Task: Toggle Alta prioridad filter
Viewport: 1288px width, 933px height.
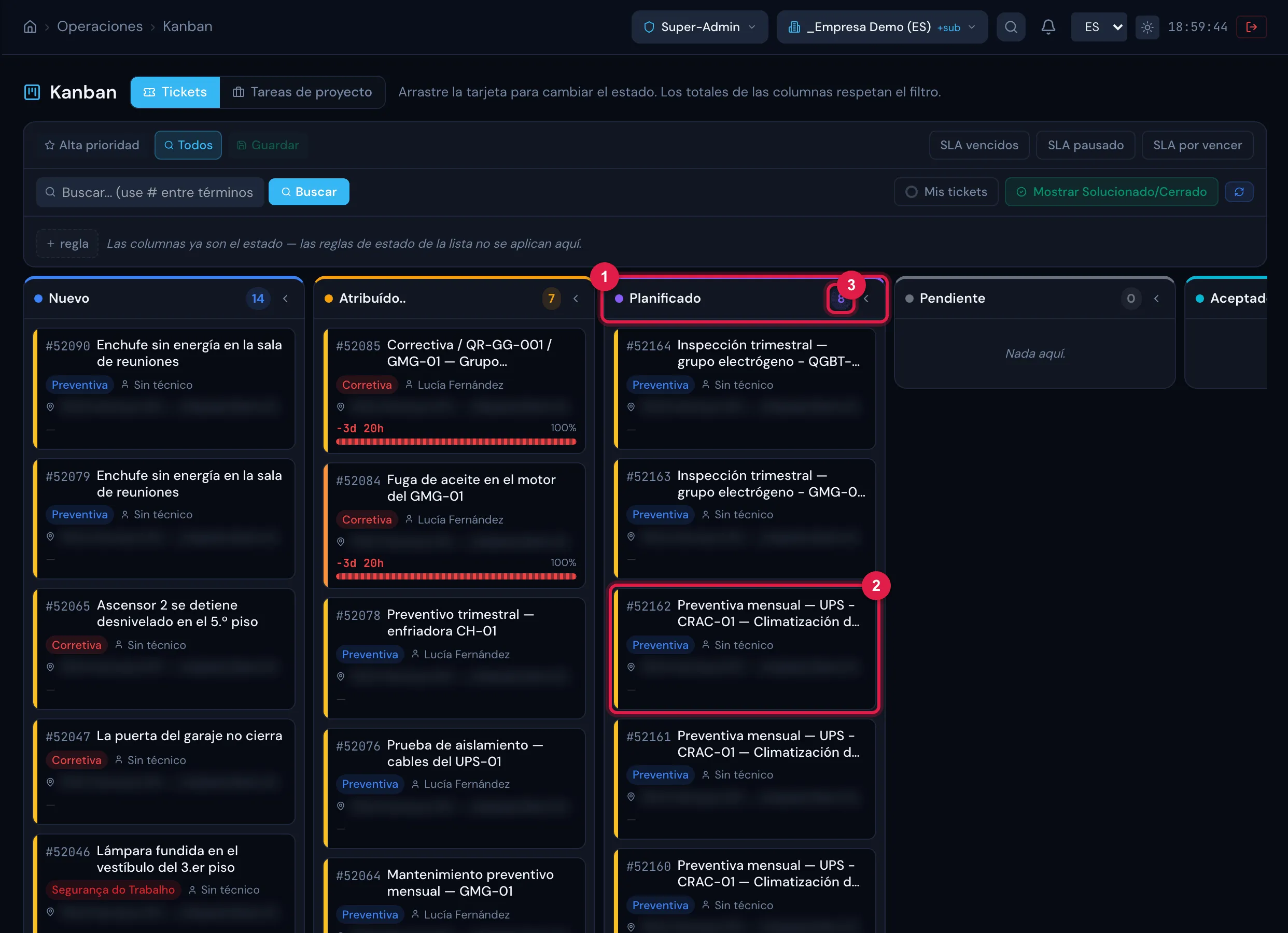Action: click(92, 145)
